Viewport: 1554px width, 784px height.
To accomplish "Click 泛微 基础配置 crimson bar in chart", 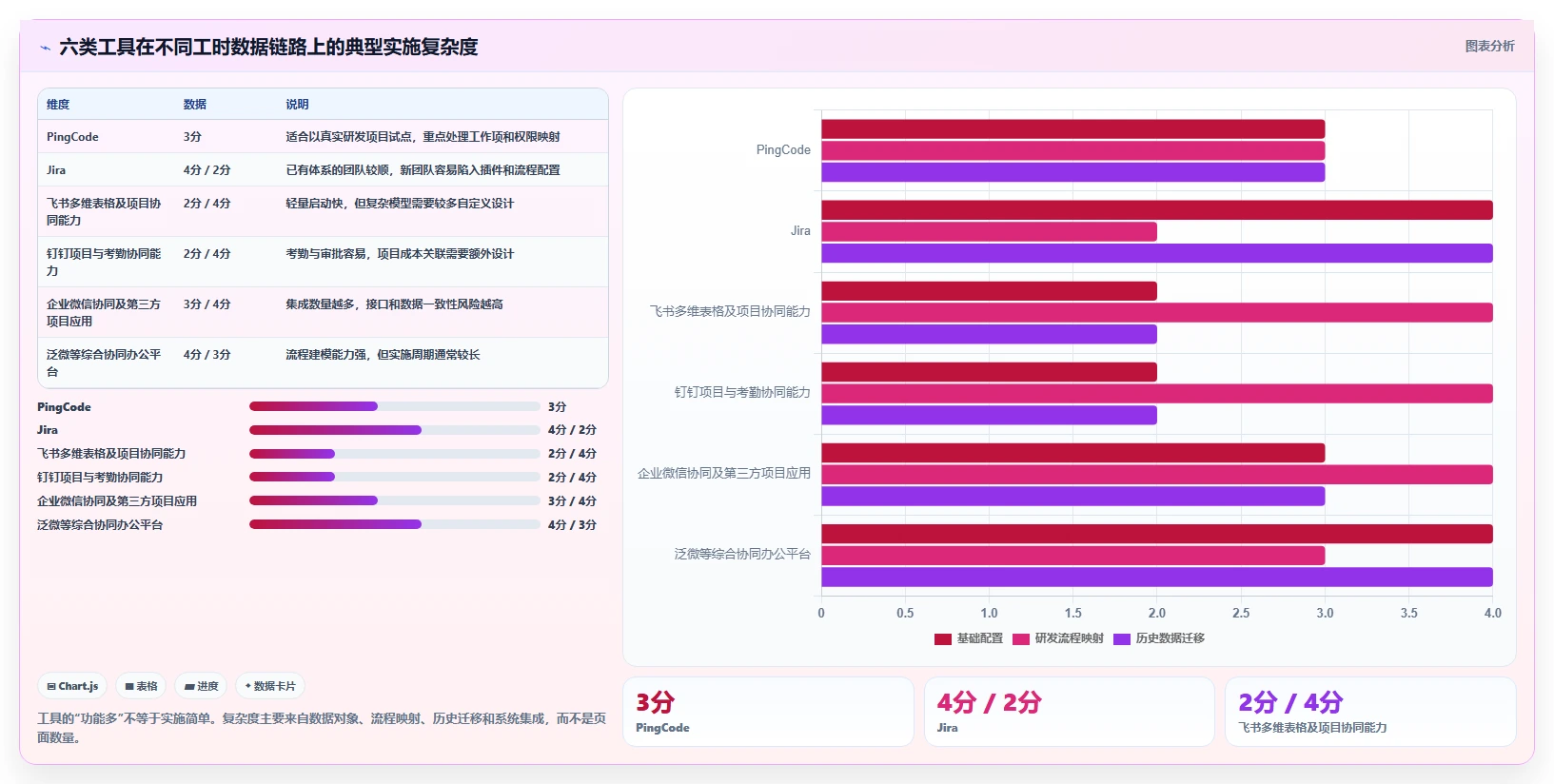I will click(1156, 534).
